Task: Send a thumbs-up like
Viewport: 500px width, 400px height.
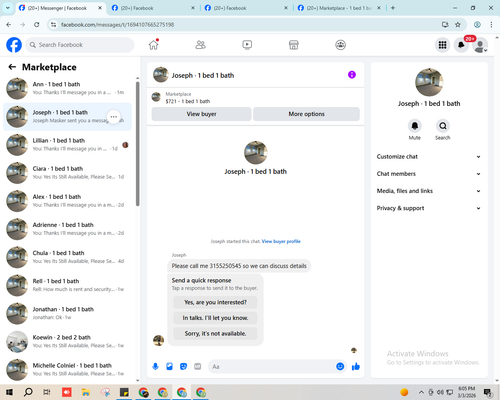Action: click(356, 367)
